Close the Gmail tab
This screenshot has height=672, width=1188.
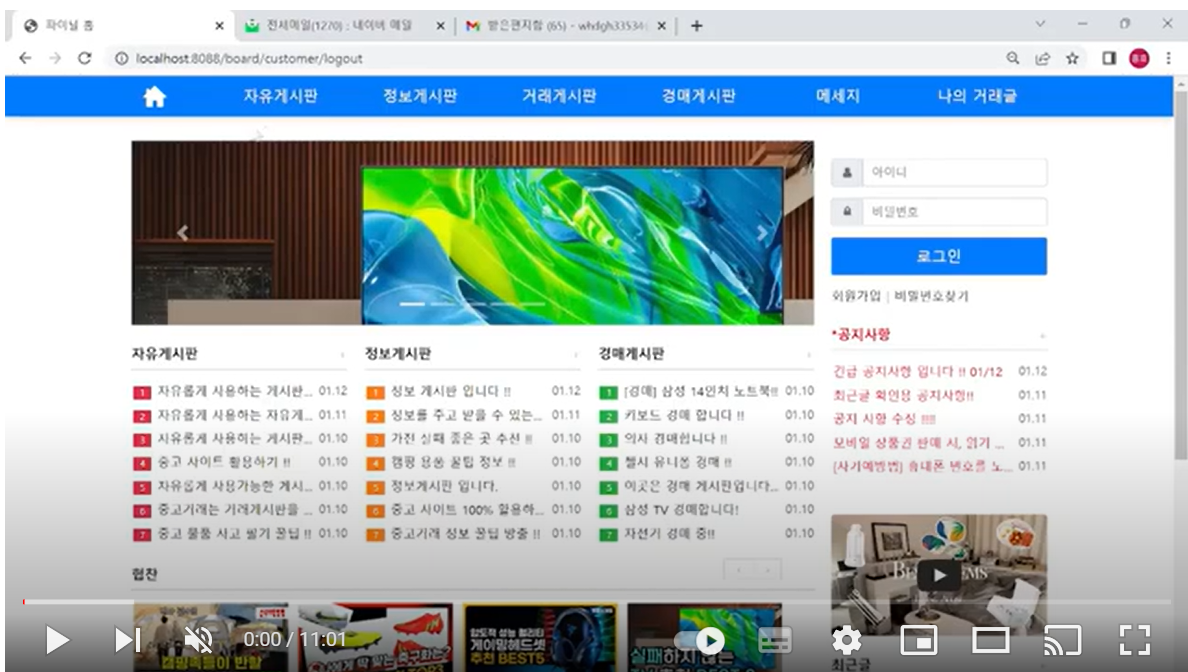click(661, 26)
